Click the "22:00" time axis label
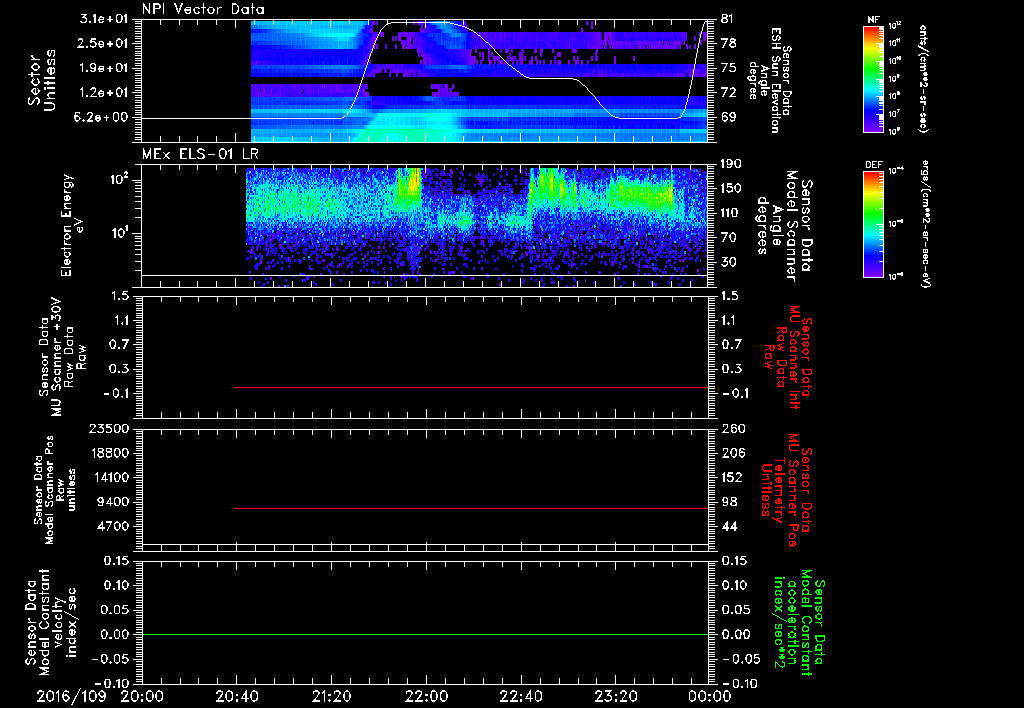This screenshot has width=1024, height=708. (426, 696)
